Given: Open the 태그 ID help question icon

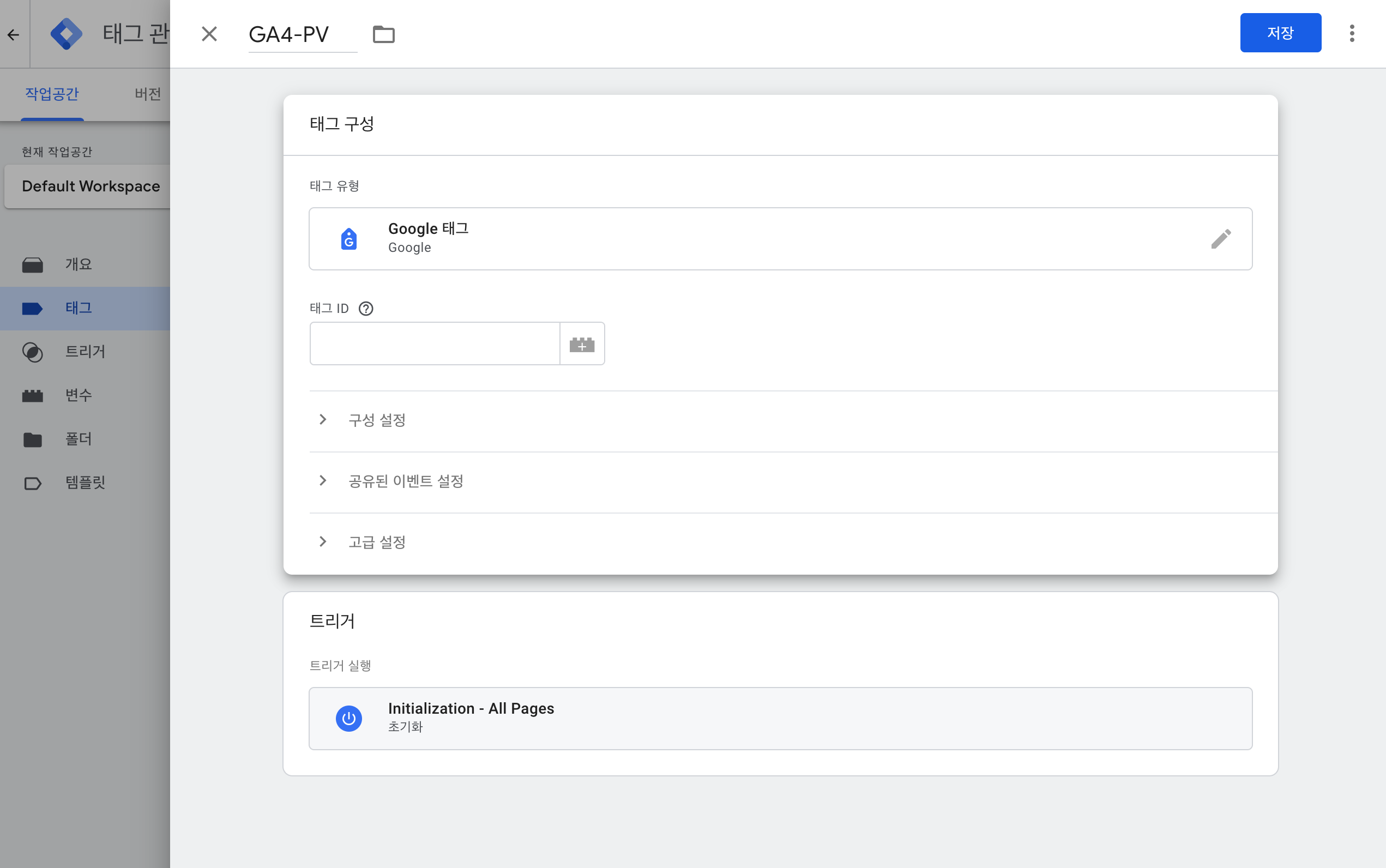Looking at the screenshot, I should click(365, 309).
